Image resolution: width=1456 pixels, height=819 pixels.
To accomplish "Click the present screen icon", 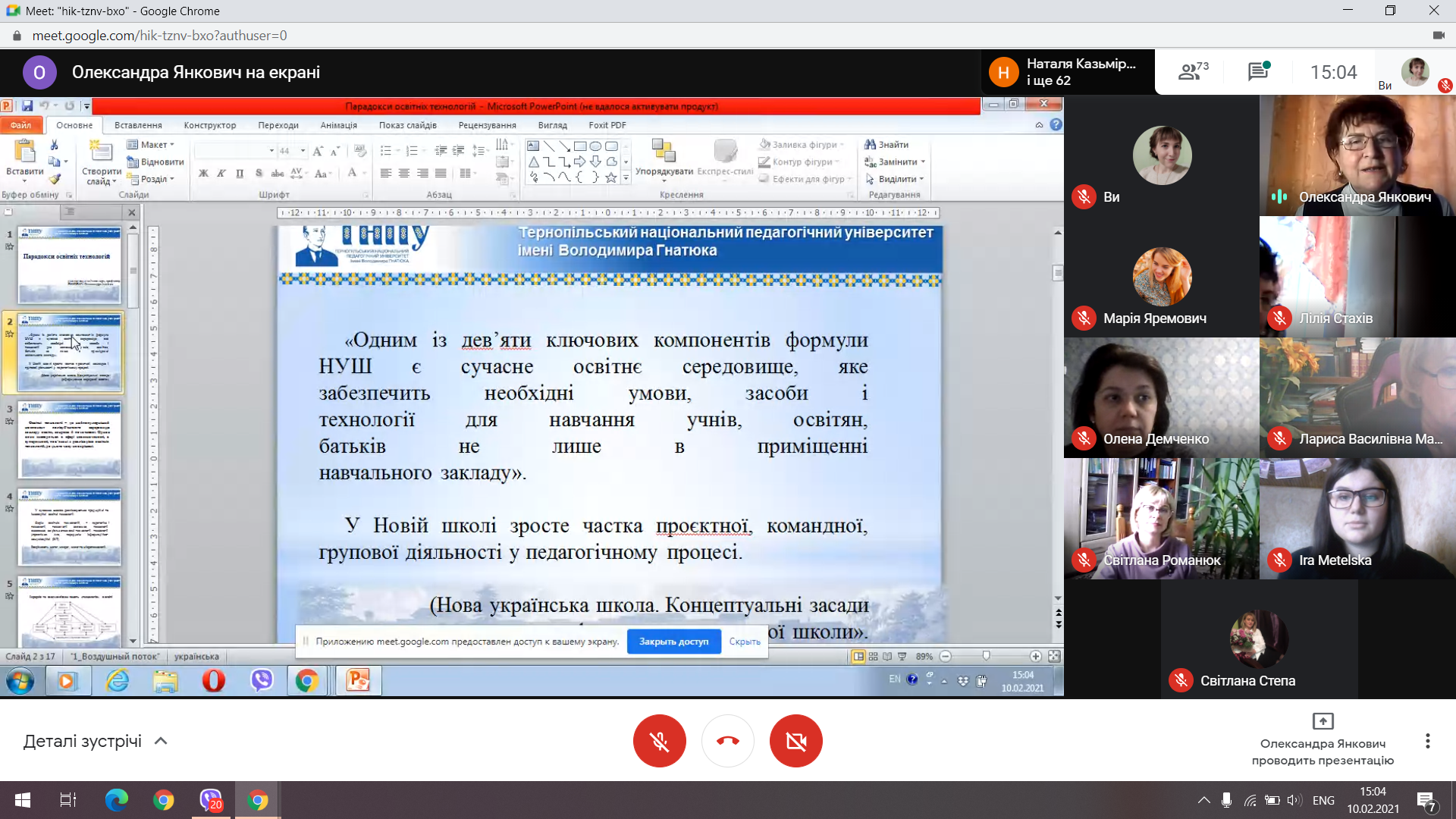I will pyautogui.click(x=1323, y=721).
